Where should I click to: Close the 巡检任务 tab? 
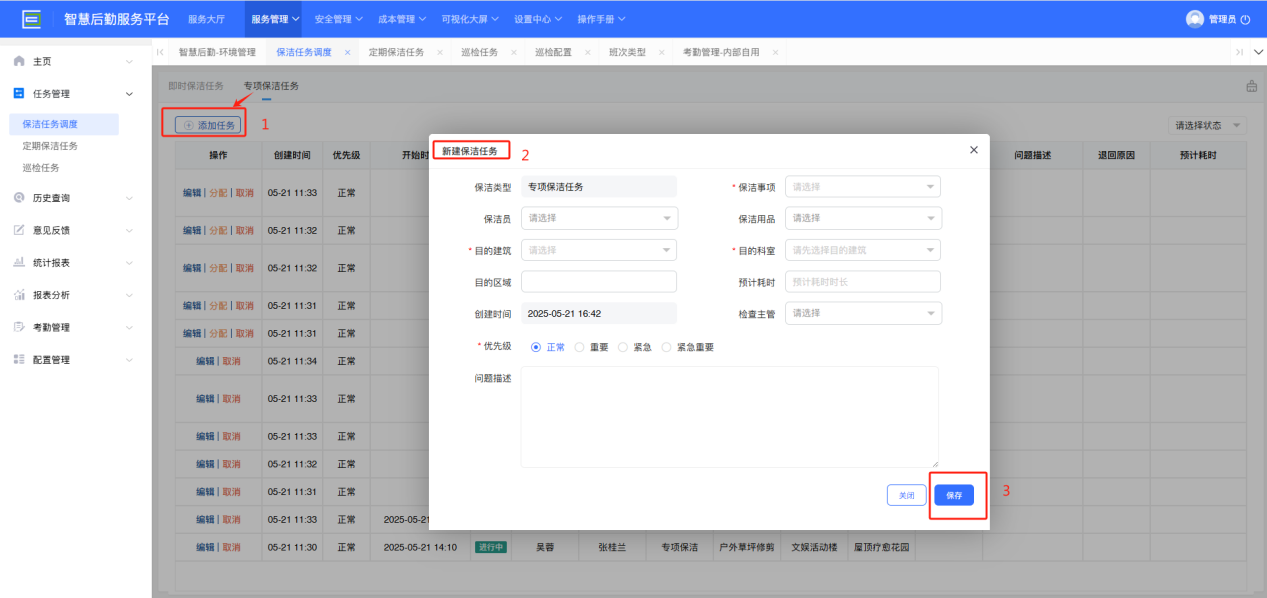tap(514, 52)
